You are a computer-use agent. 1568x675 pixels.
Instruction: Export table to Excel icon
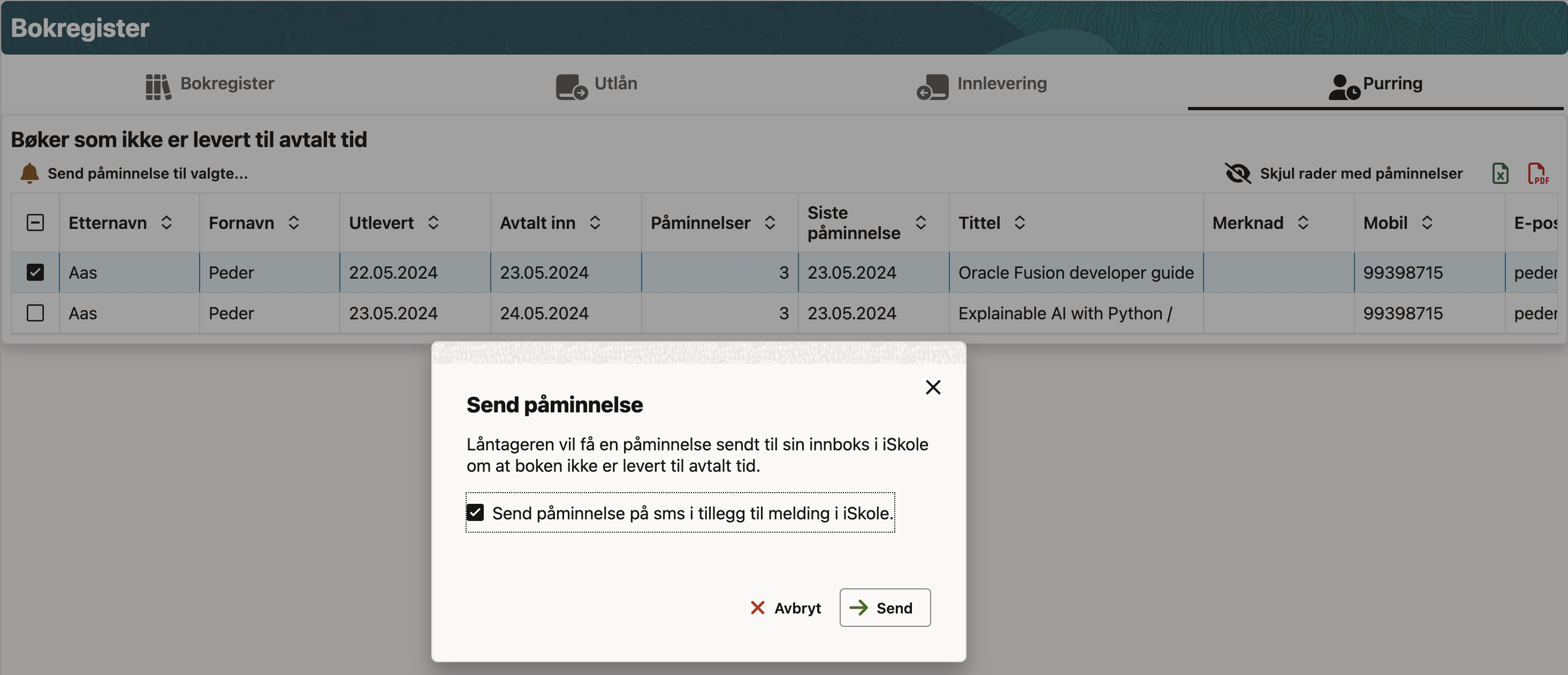(x=1500, y=174)
